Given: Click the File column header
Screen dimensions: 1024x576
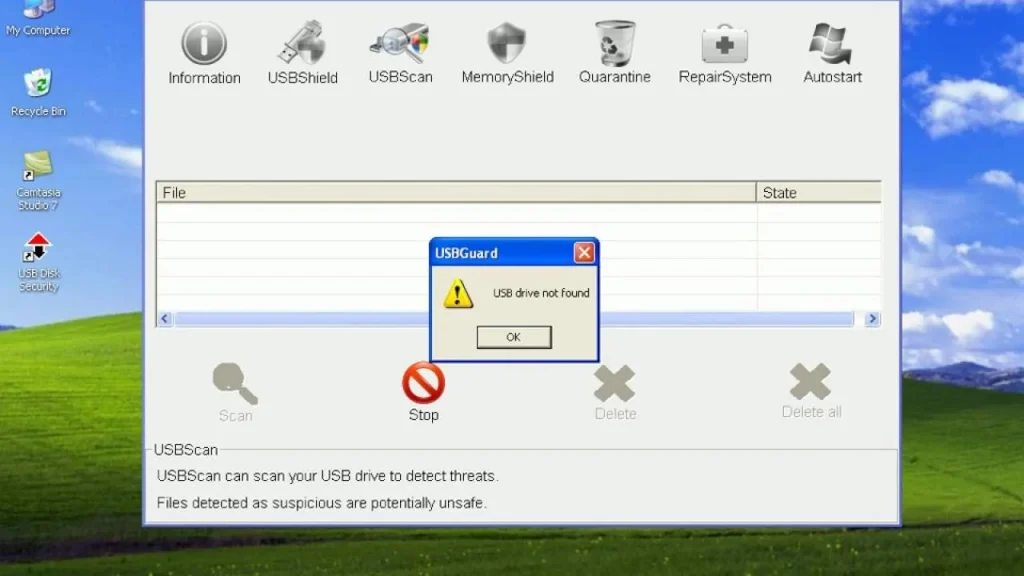Looking at the screenshot, I should [456, 193].
